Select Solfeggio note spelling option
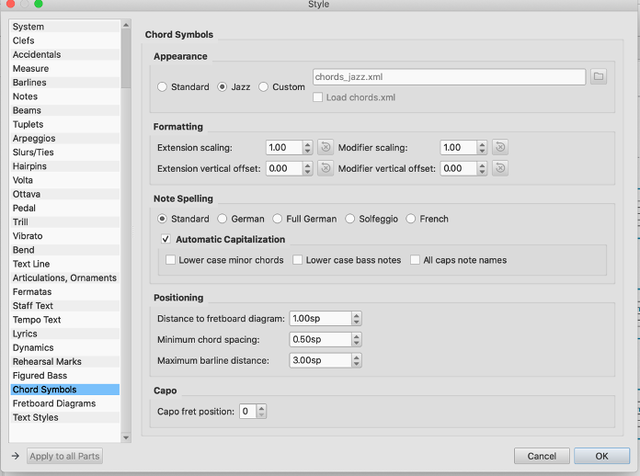 click(x=351, y=219)
